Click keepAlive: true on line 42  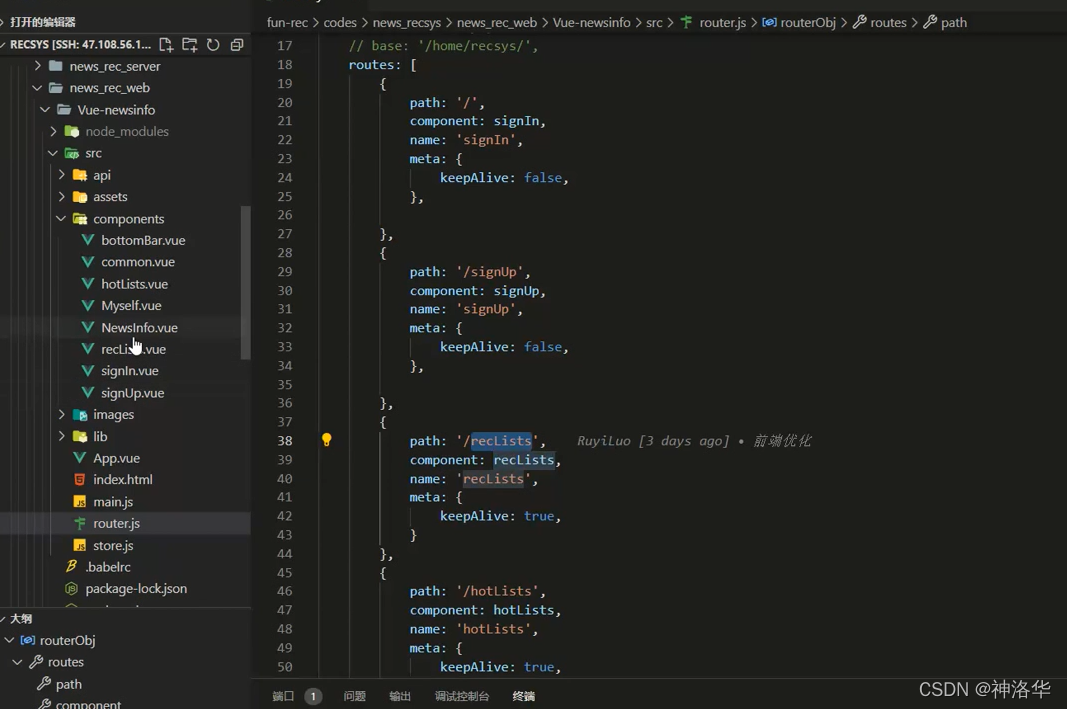(x=500, y=516)
